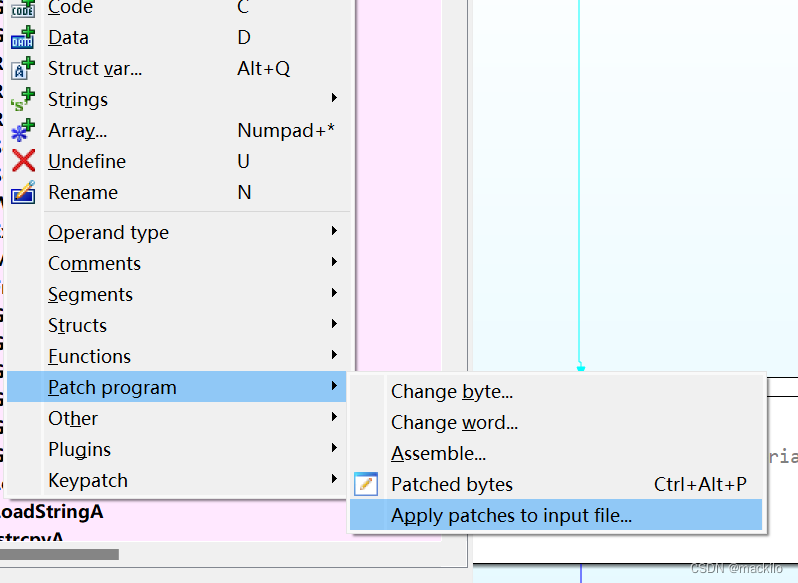Select Change byte... in the submenu
The image size is (798, 583).
[x=556, y=392]
